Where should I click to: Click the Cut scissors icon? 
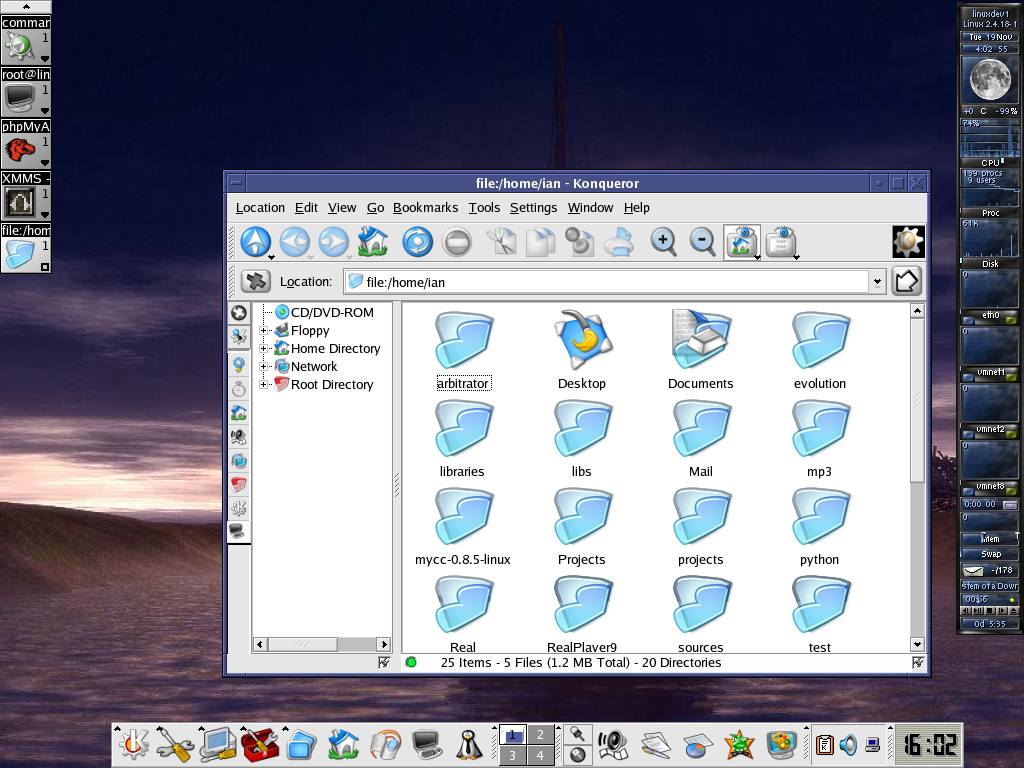coord(502,241)
